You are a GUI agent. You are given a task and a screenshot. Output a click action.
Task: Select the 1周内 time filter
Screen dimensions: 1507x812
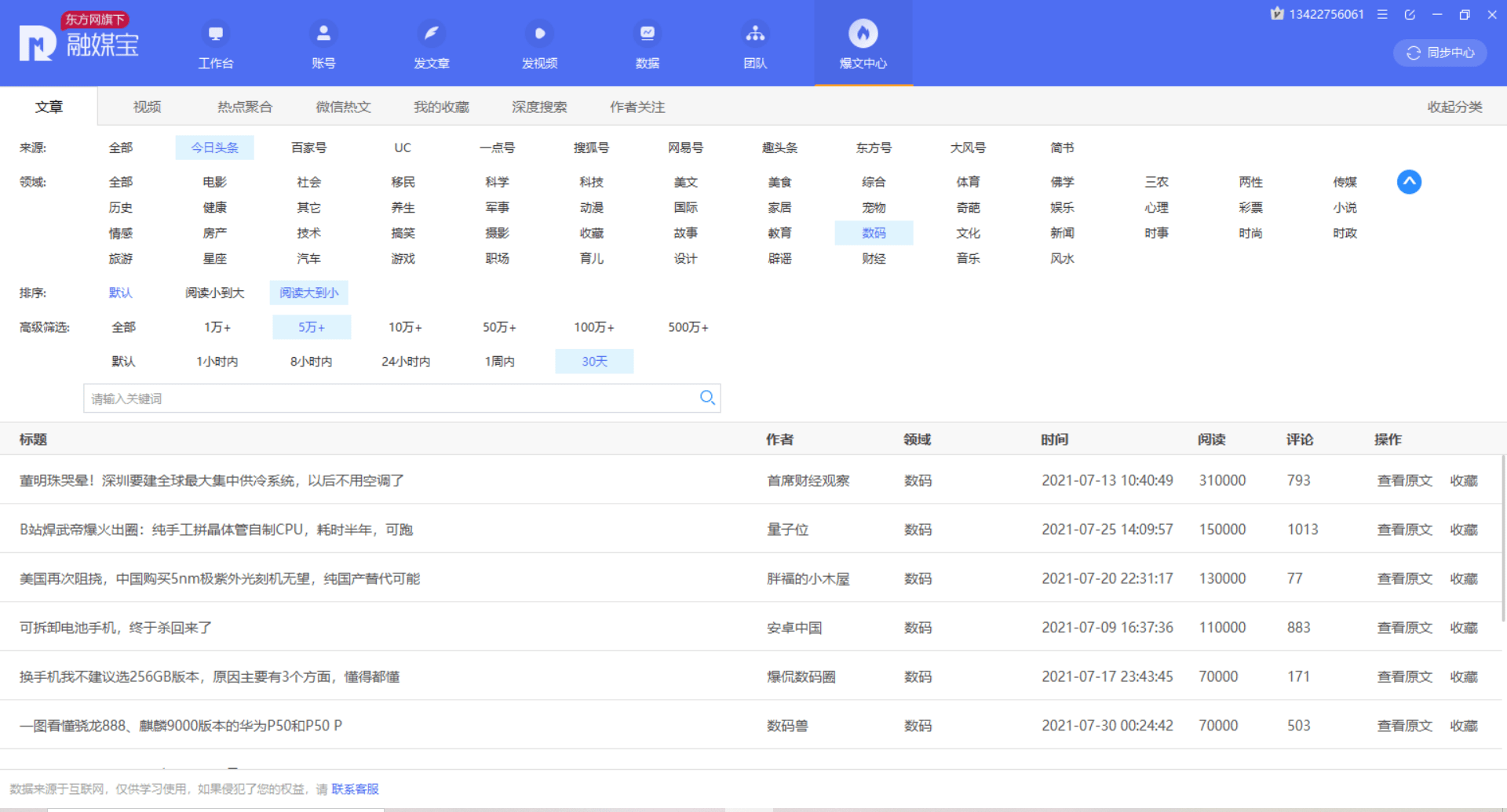point(499,362)
